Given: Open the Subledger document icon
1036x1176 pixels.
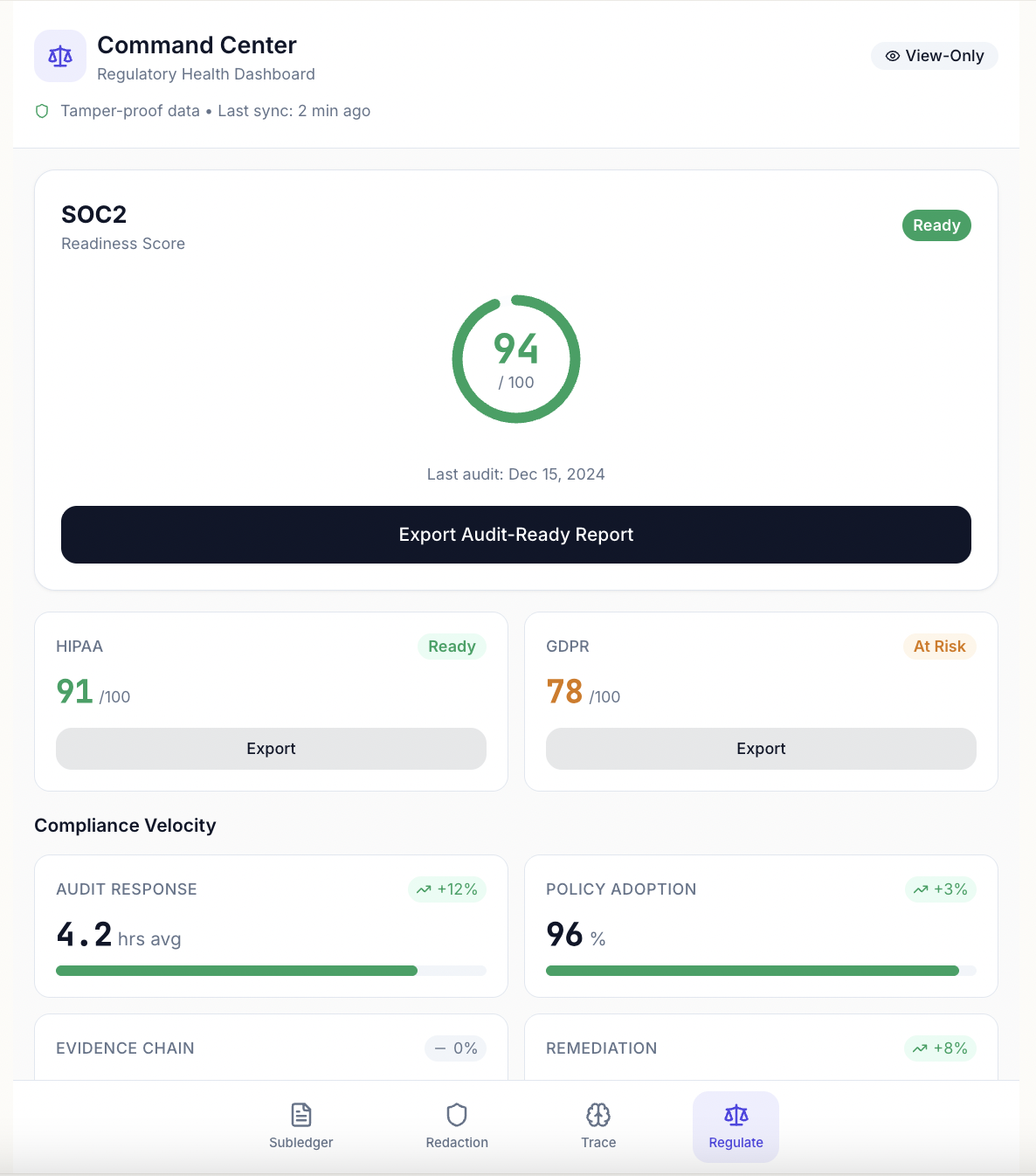Looking at the screenshot, I should [301, 1115].
